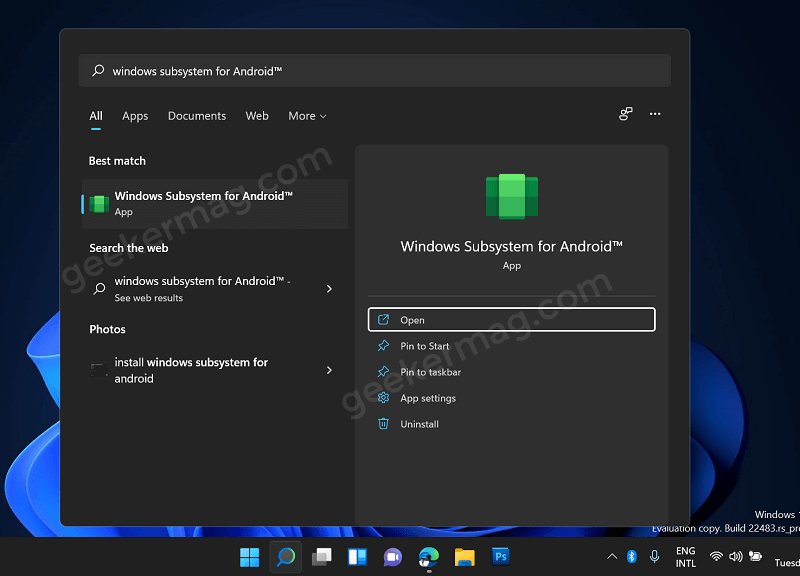Switch to the Documents tab
Screen dimensions: 800x576
197,116
